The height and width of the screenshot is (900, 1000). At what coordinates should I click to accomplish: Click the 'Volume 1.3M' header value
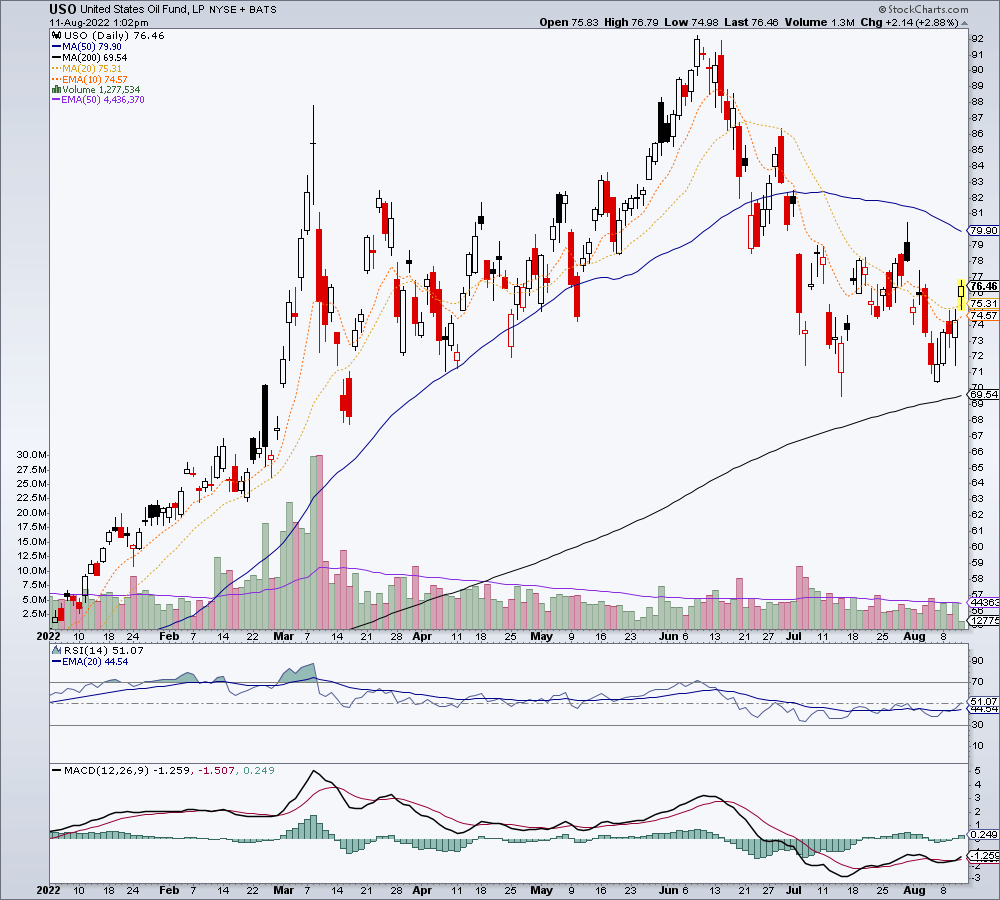pyautogui.click(x=819, y=22)
